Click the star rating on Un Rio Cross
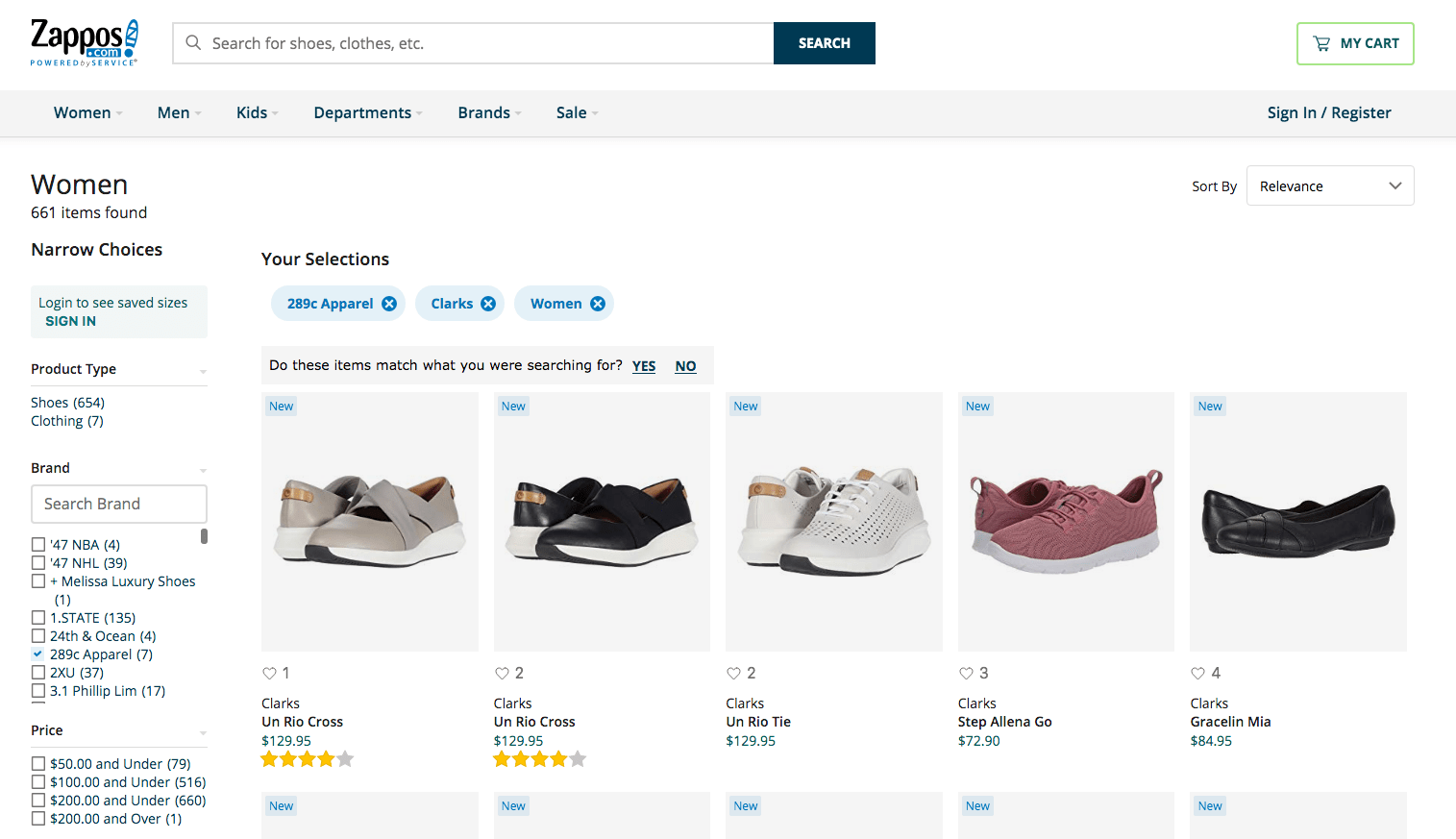The height and width of the screenshot is (839, 1456). (307, 758)
